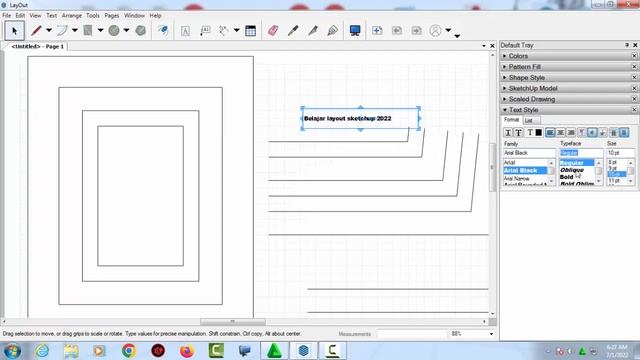Toggle strikethrough text style

(x=518, y=133)
